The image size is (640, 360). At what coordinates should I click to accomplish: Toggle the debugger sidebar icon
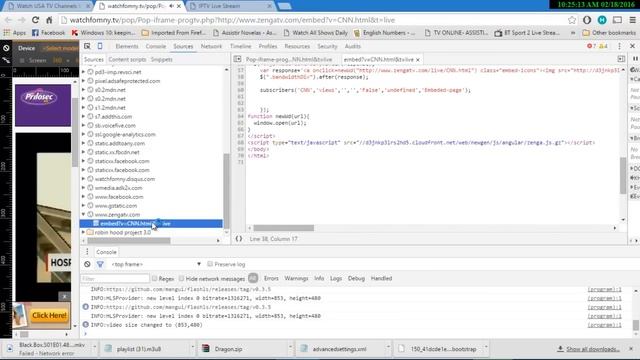pos(621,59)
